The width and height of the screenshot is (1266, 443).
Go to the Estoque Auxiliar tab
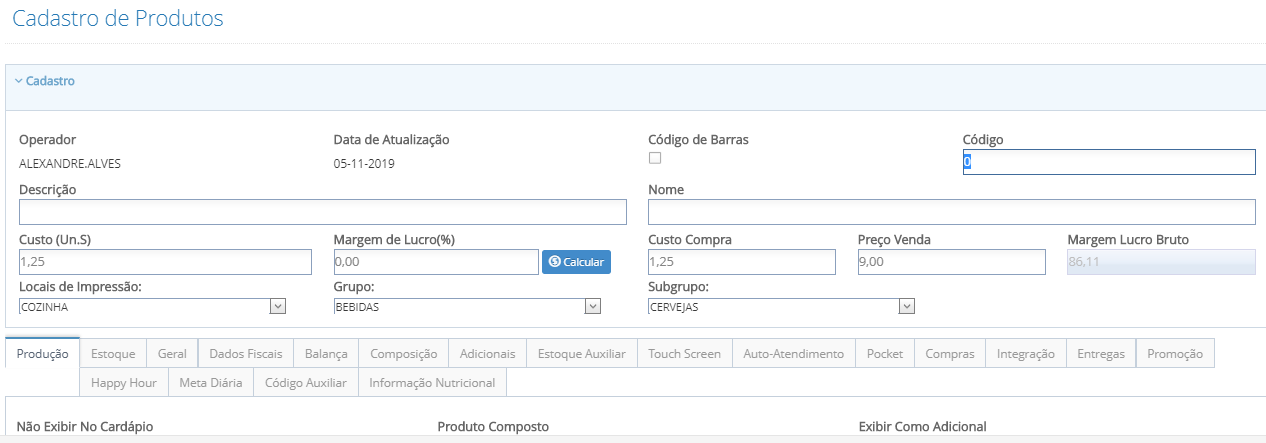click(x=582, y=354)
